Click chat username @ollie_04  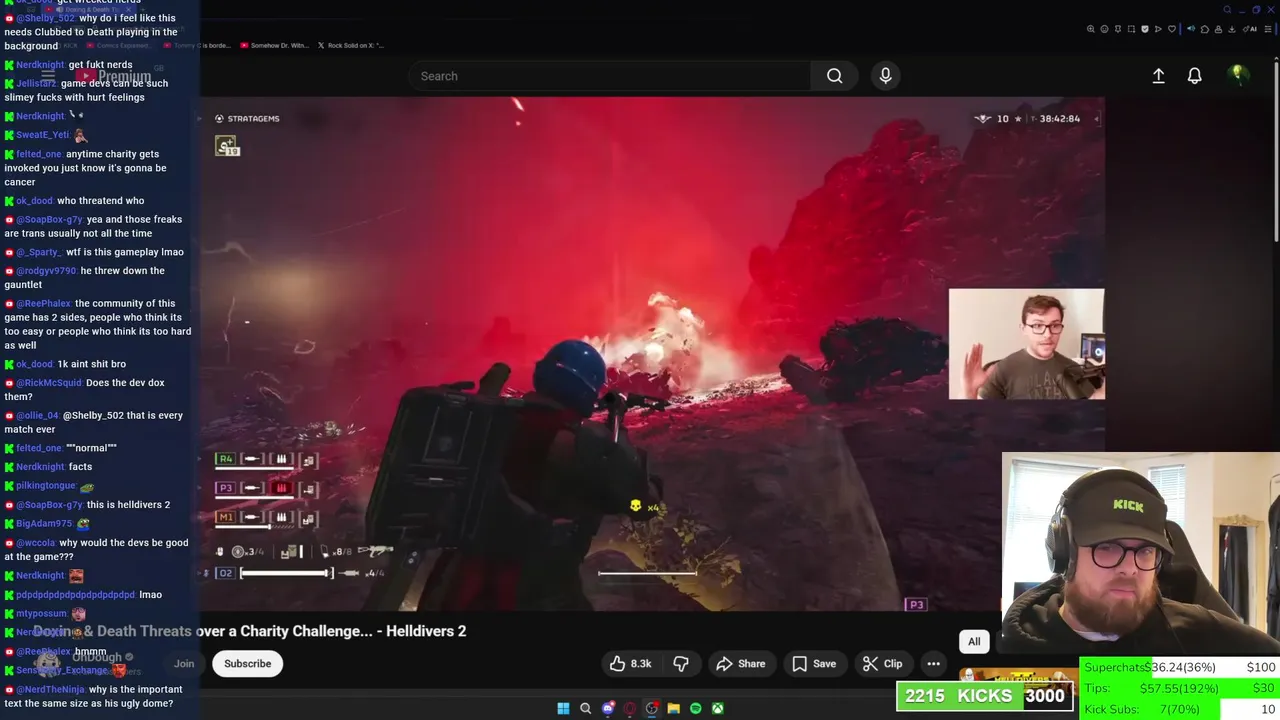tap(37, 415)
